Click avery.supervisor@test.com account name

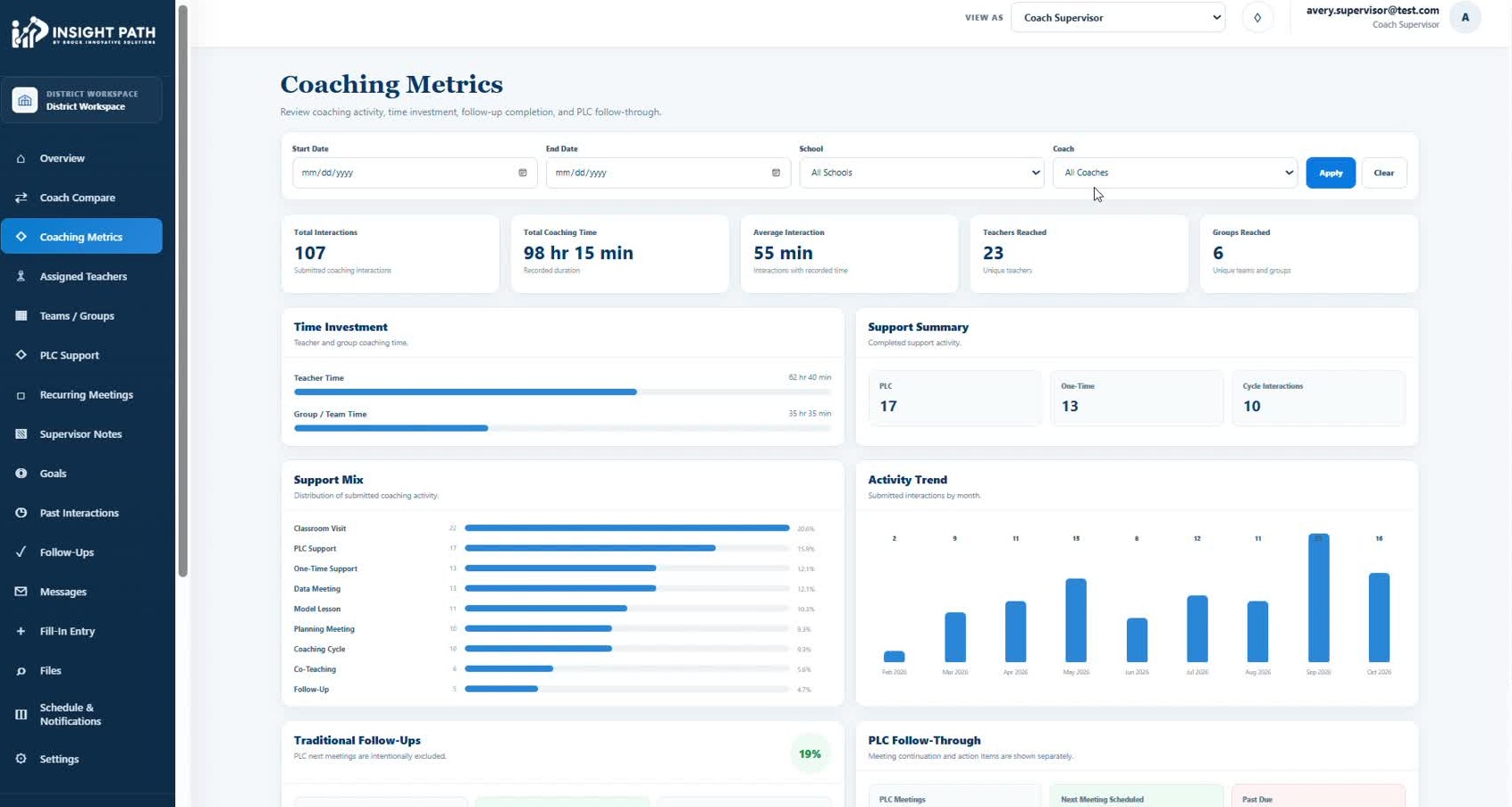click(1373, 11)
